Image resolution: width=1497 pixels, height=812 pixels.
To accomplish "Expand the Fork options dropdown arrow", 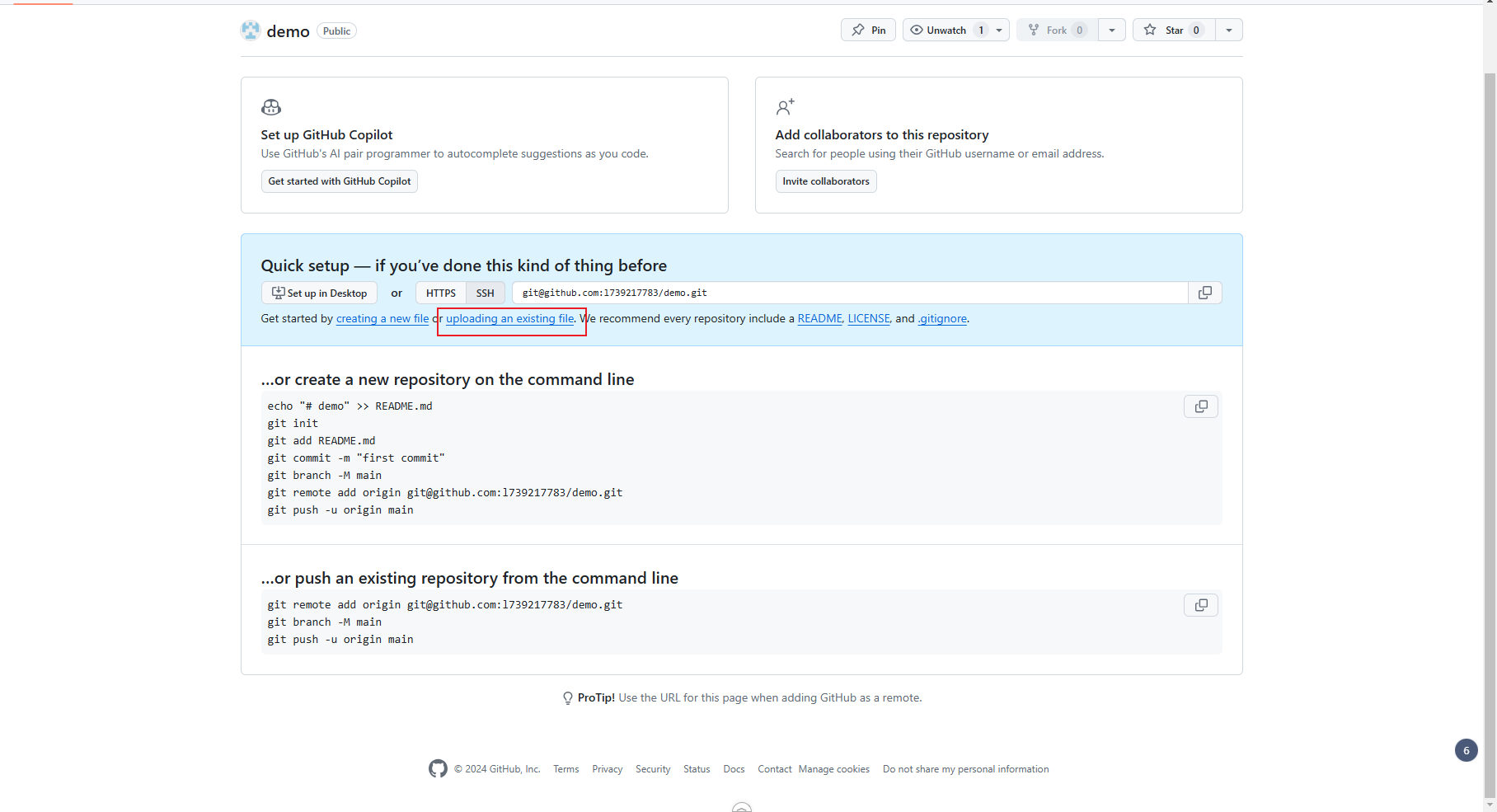I will pos(1112,31).
